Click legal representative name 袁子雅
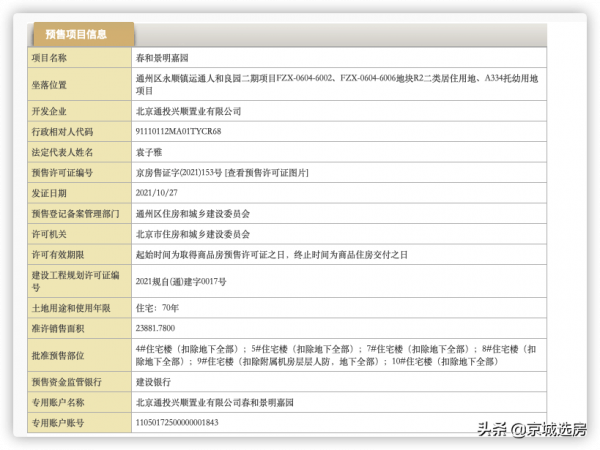Image resolution: width=600 pixels, height=450 pixels. (x=149, y=152)
